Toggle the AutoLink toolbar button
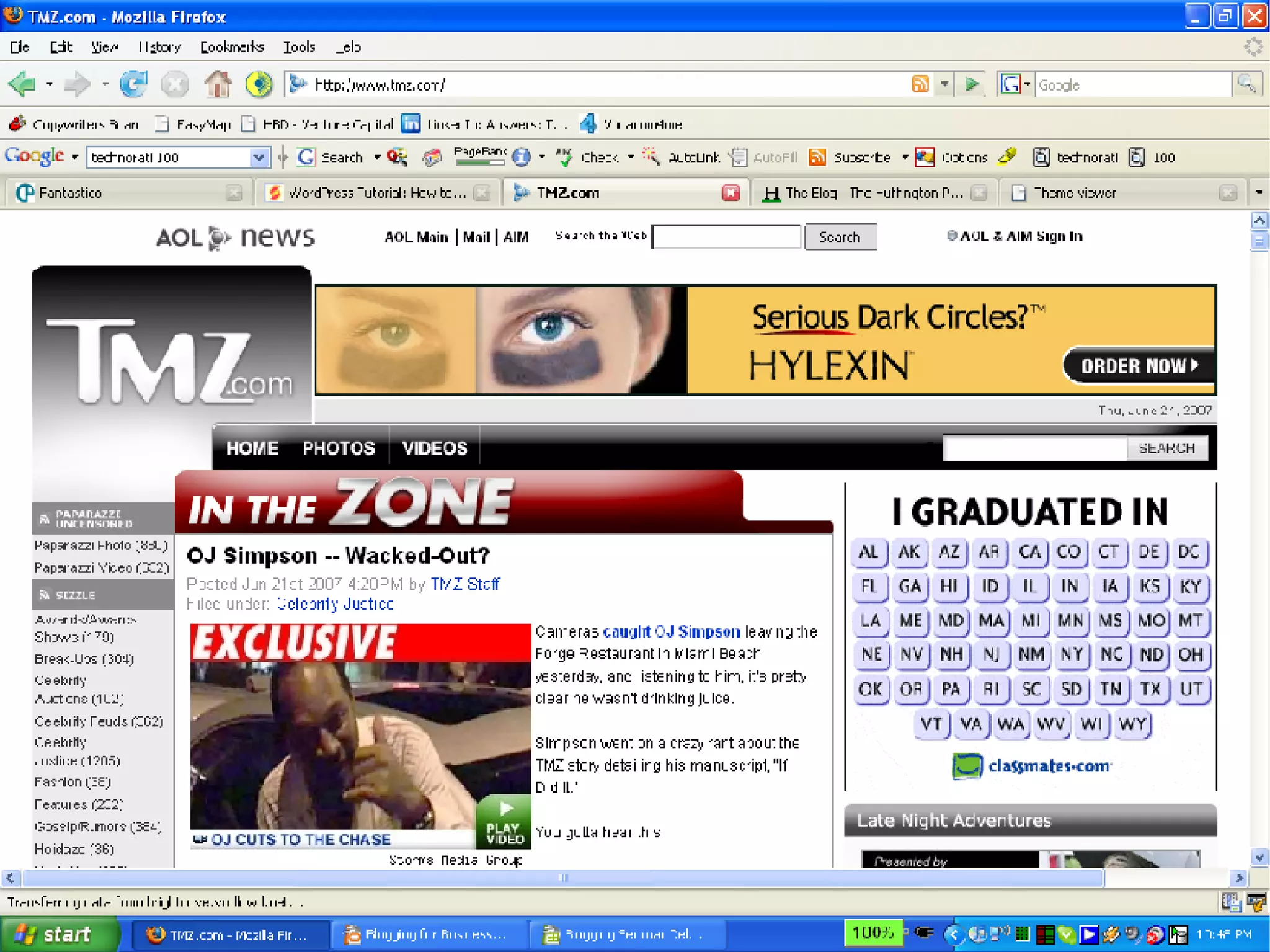 [x=683, y=158]
